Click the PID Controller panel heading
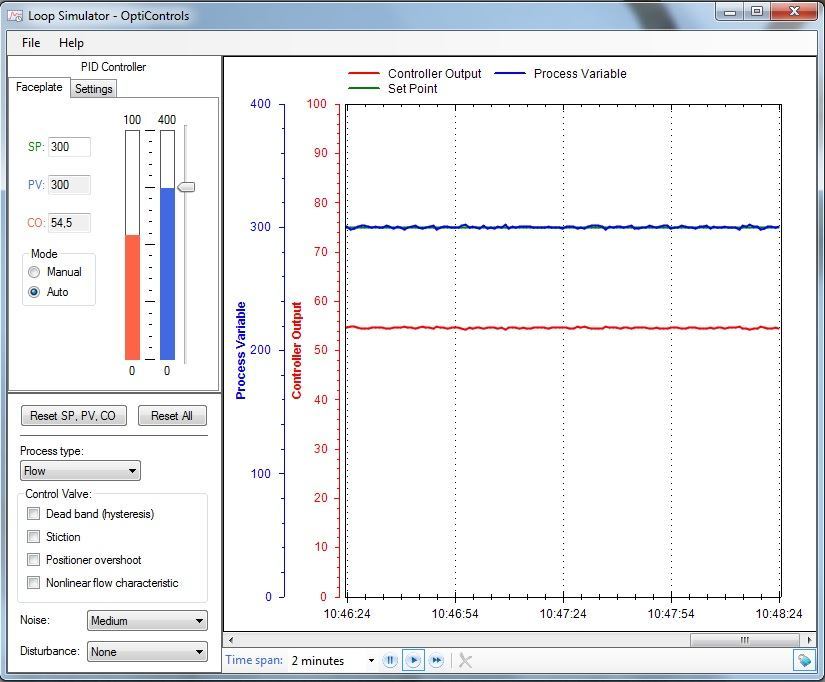Screen dimensions: 825x682 pyautogui.click(x=113, y=67)
